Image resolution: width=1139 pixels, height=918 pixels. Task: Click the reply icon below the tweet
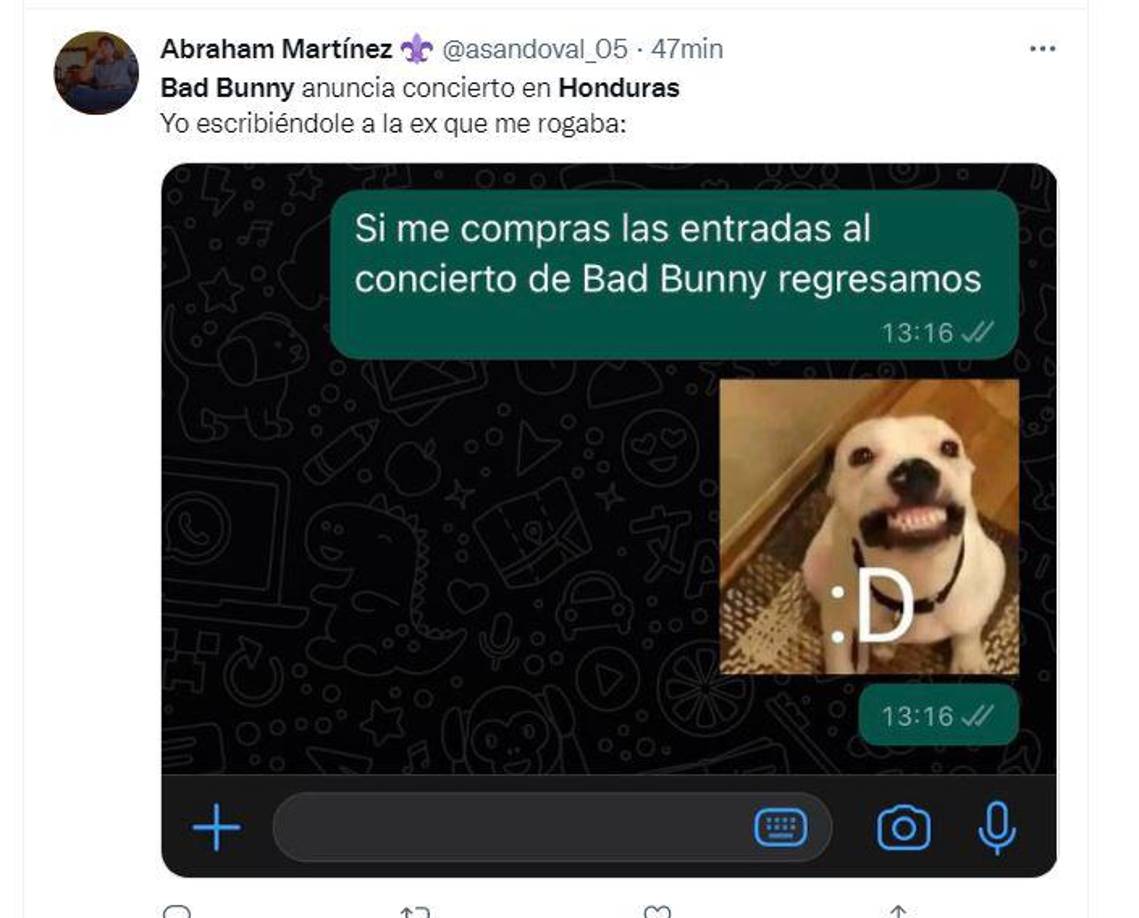click(x=177, y=911)
